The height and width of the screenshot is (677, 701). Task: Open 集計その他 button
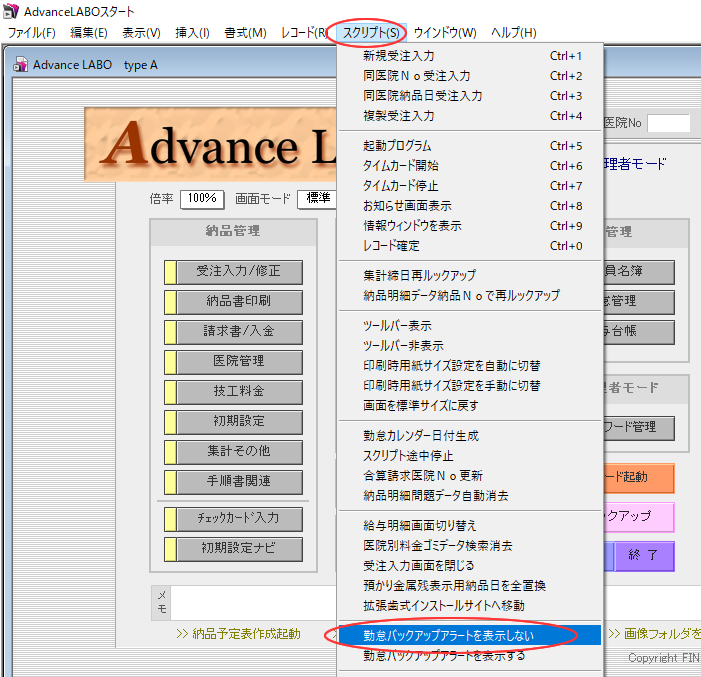click(x=233, y=452)
